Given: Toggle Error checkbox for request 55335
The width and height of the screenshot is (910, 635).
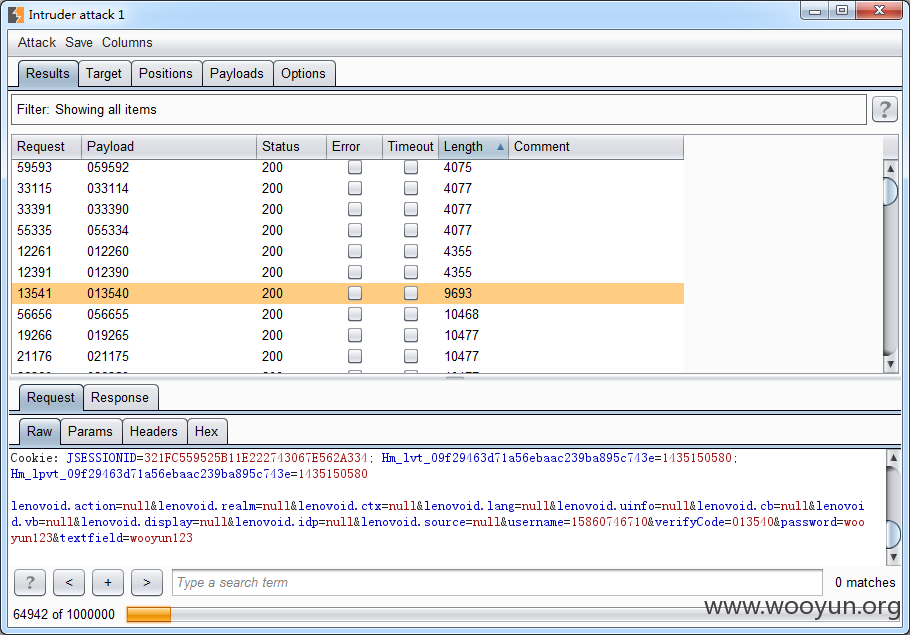Looking at the screenshot, I should click(355, 230).
